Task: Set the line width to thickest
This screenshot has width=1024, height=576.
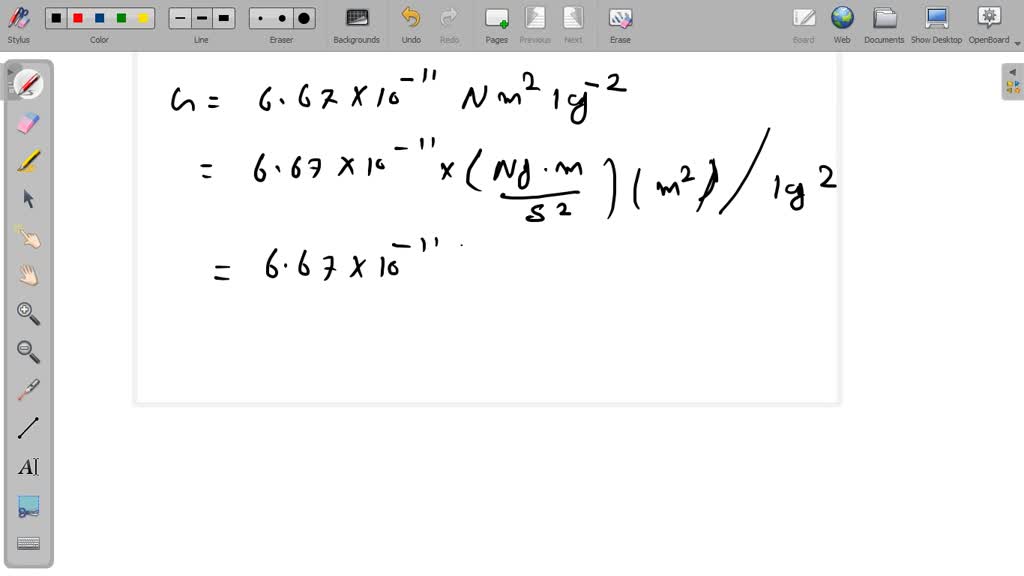Action: tap(224, 17)
